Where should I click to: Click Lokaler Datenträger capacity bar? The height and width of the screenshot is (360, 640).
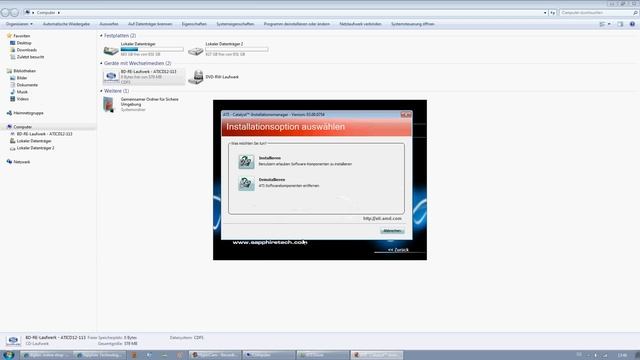click(x=152, y=49)
